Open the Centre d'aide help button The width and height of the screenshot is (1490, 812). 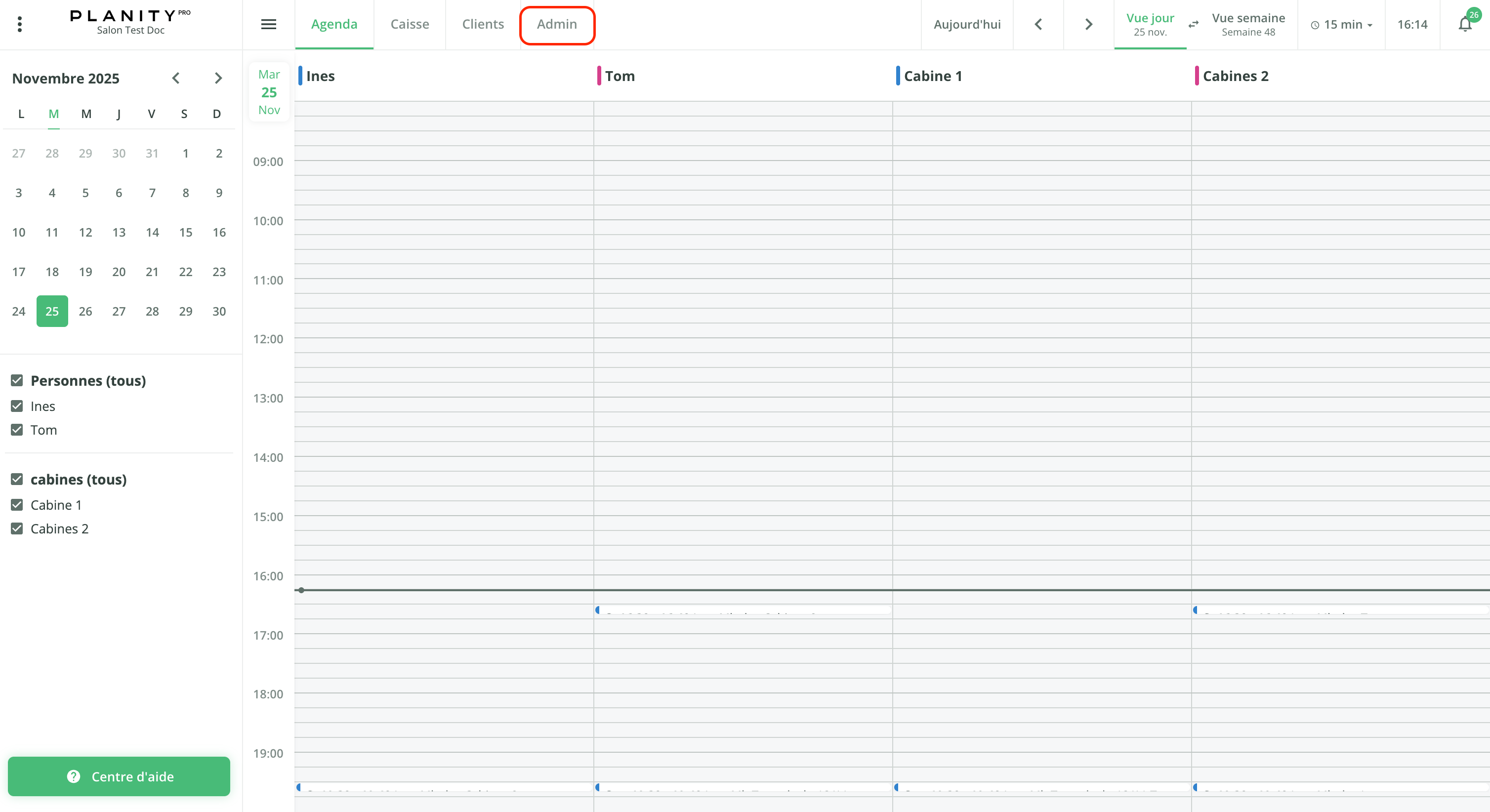point(119,776)
